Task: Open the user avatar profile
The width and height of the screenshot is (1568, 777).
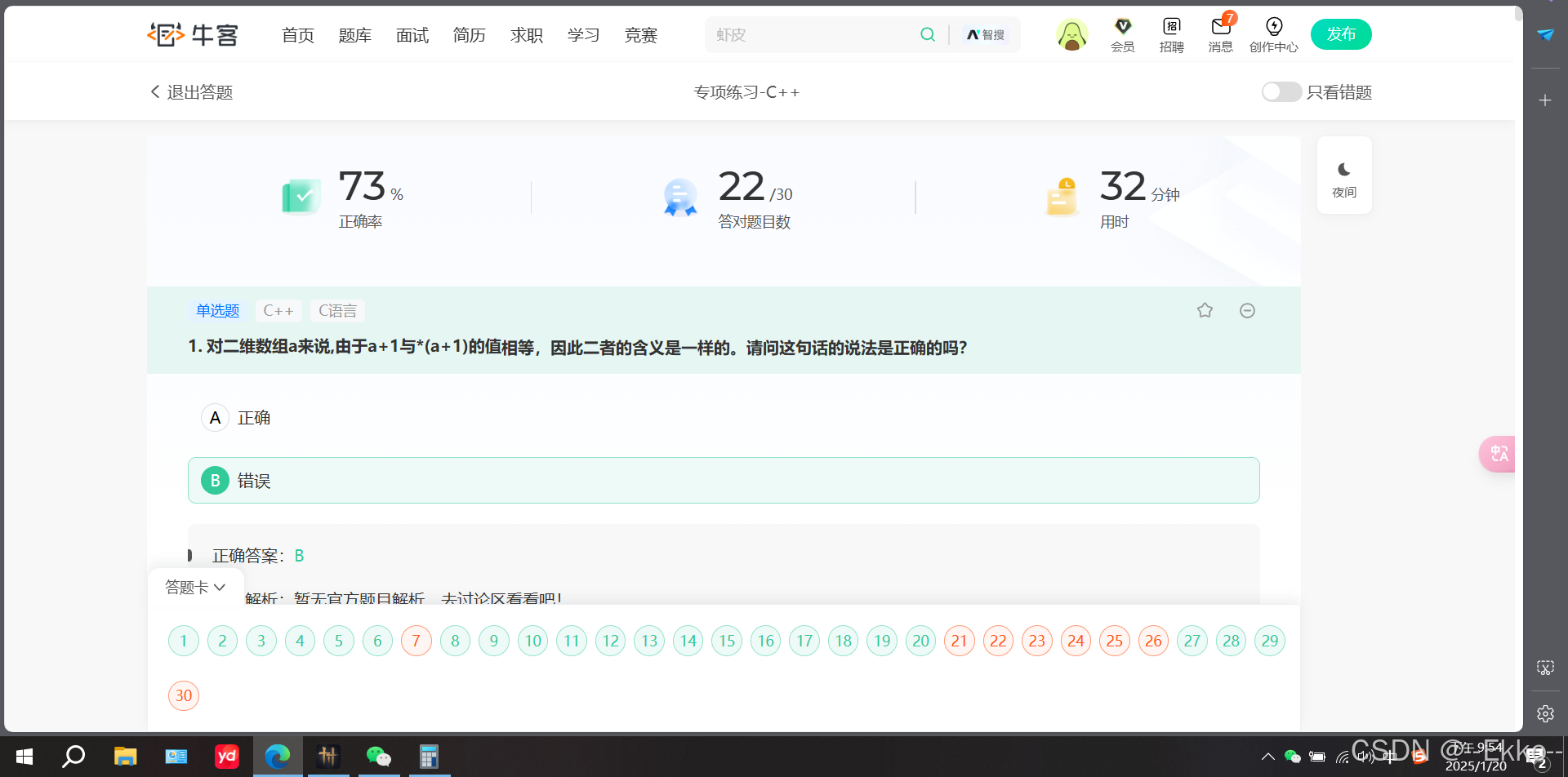Action: click(x=1071, y=34)
